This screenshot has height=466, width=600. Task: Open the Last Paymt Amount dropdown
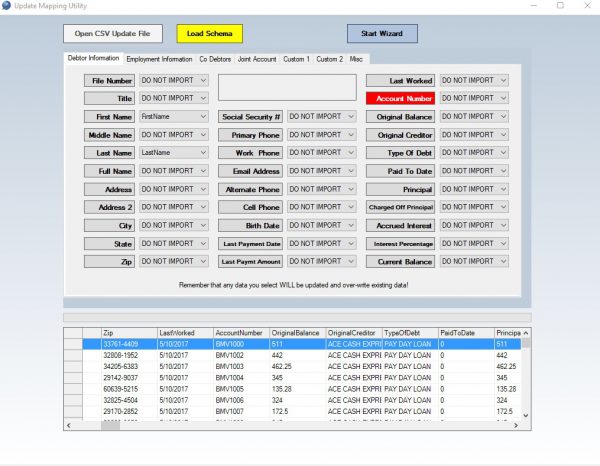click(321, 261)
